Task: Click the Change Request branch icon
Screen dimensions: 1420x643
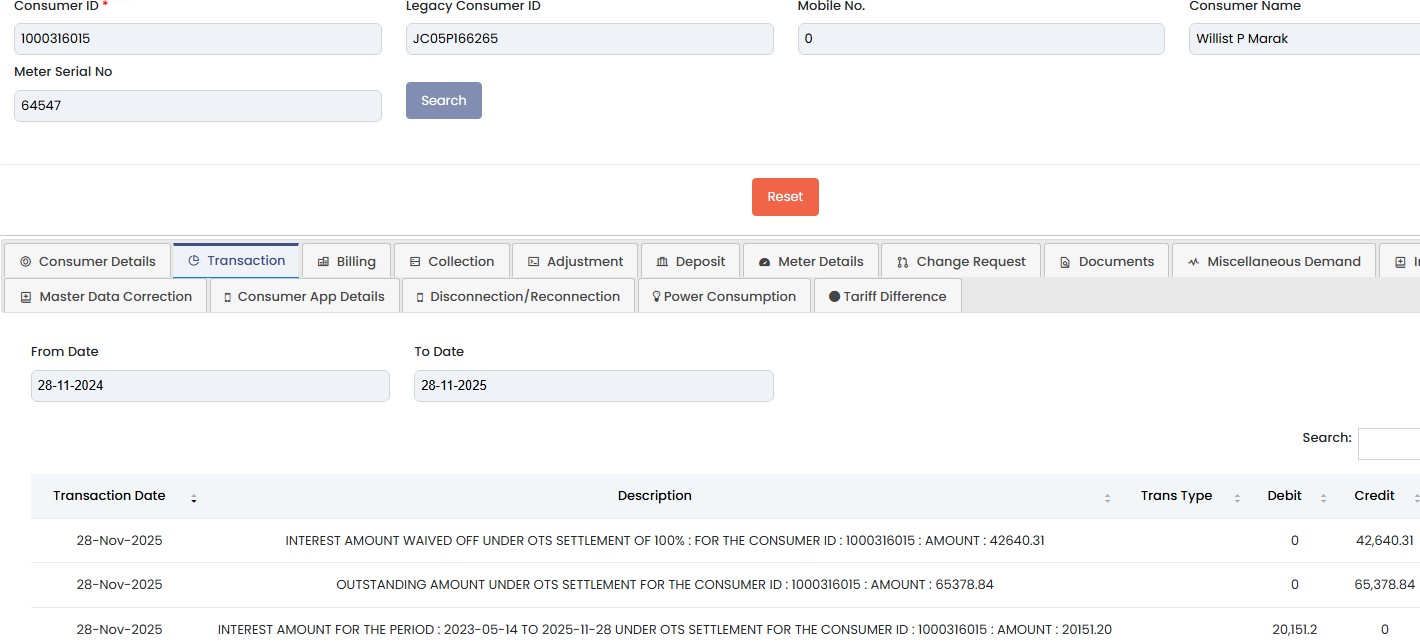Action: (x=902, y=262)
